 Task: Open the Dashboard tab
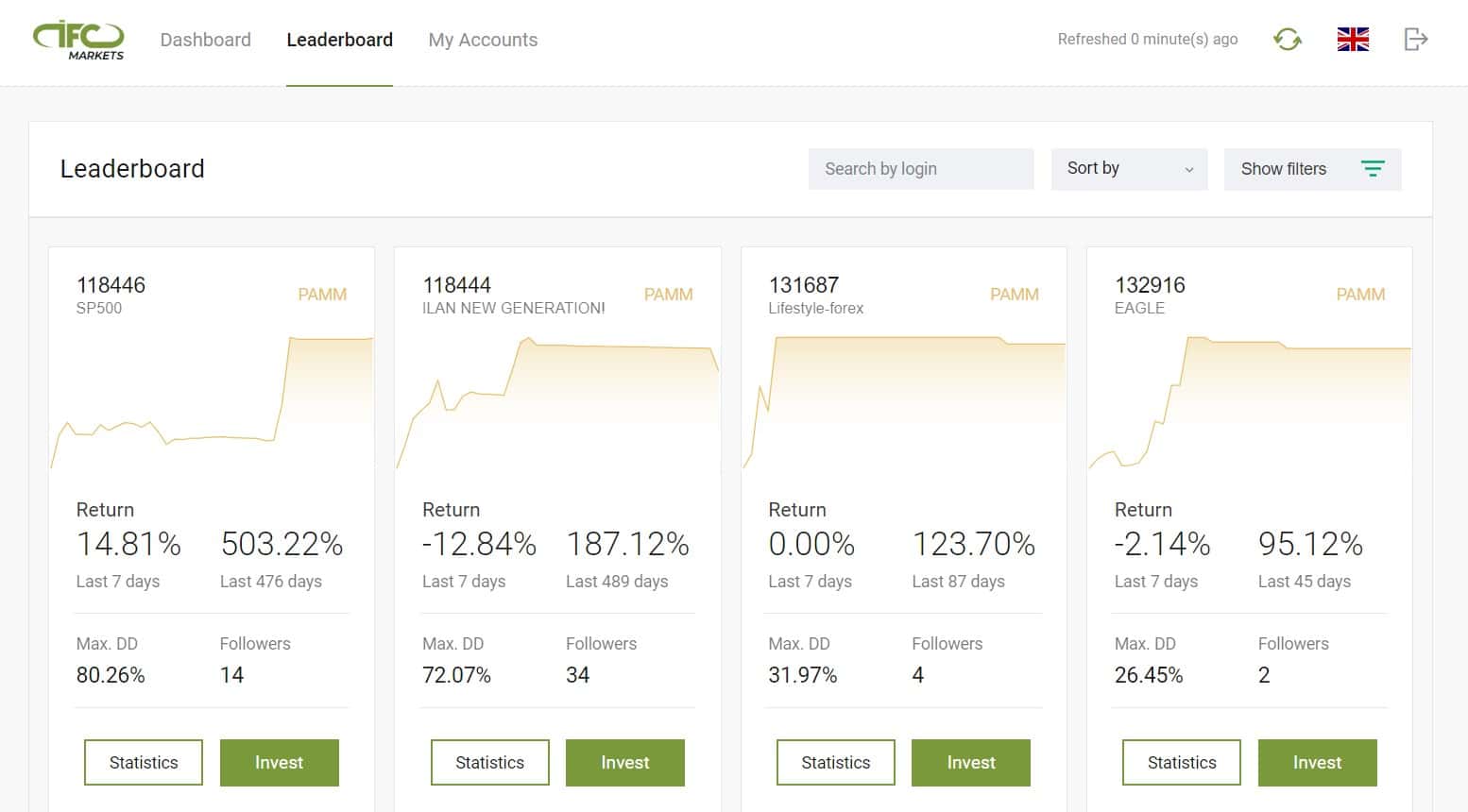point(206,40)
